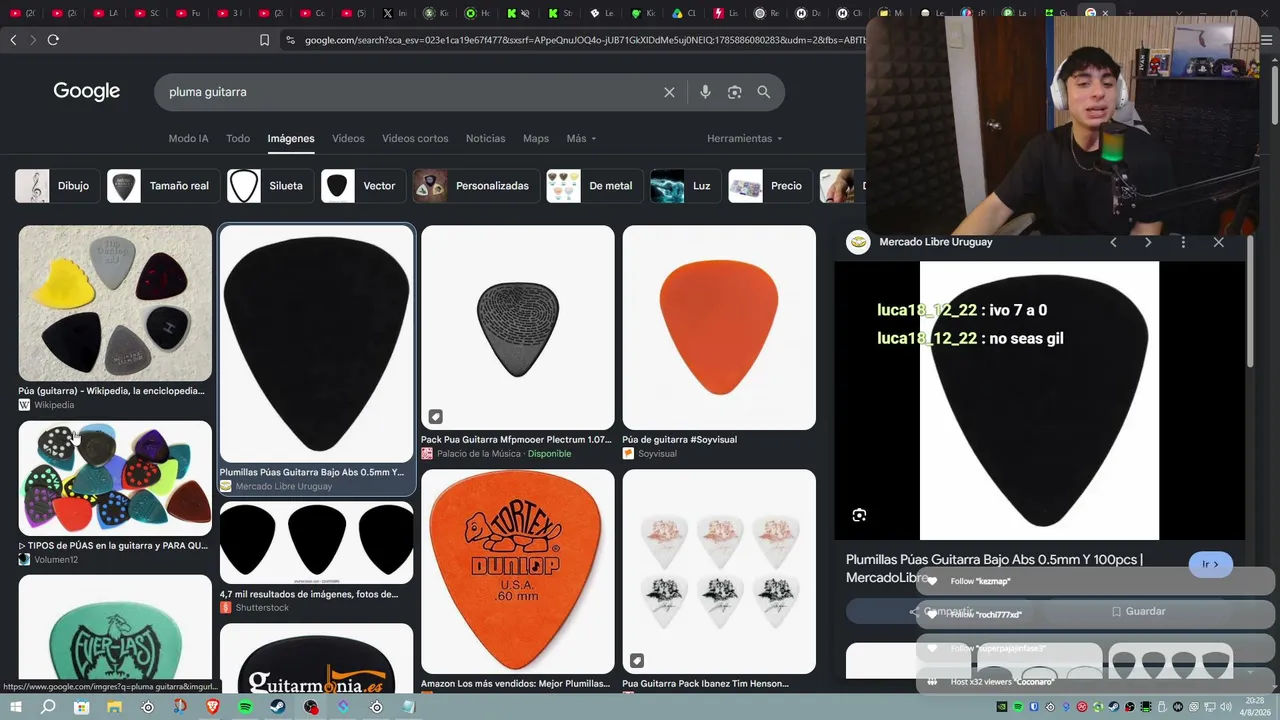Switch to the Modo IA tab
Image resolution: width=1280 pixels, height=720 pixels.
point(188,138)
